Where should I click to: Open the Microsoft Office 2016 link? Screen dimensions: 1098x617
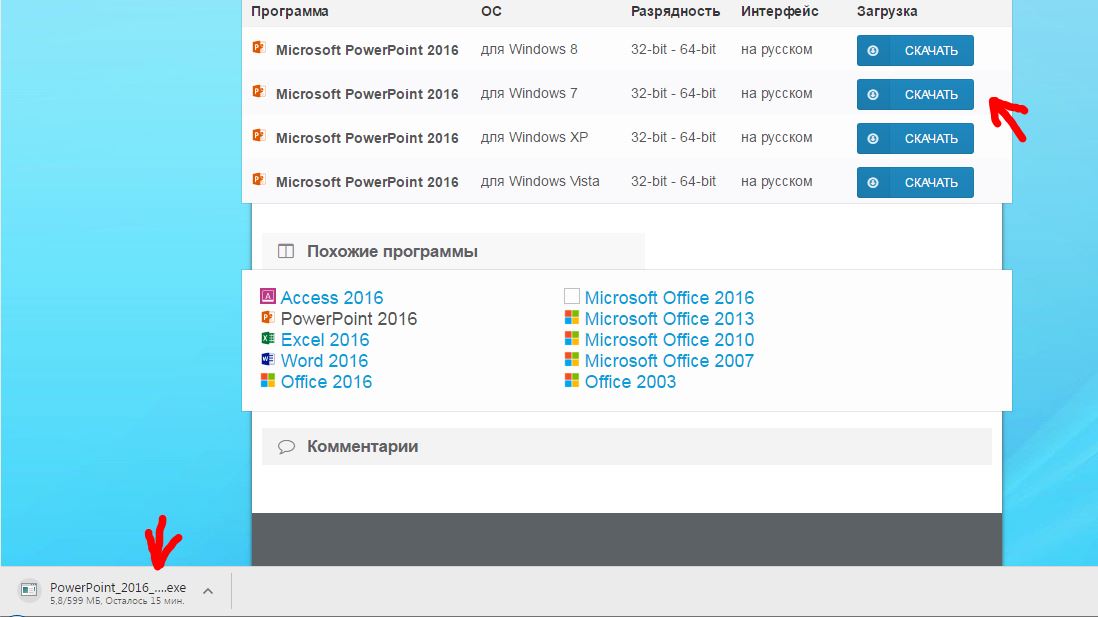669,298
